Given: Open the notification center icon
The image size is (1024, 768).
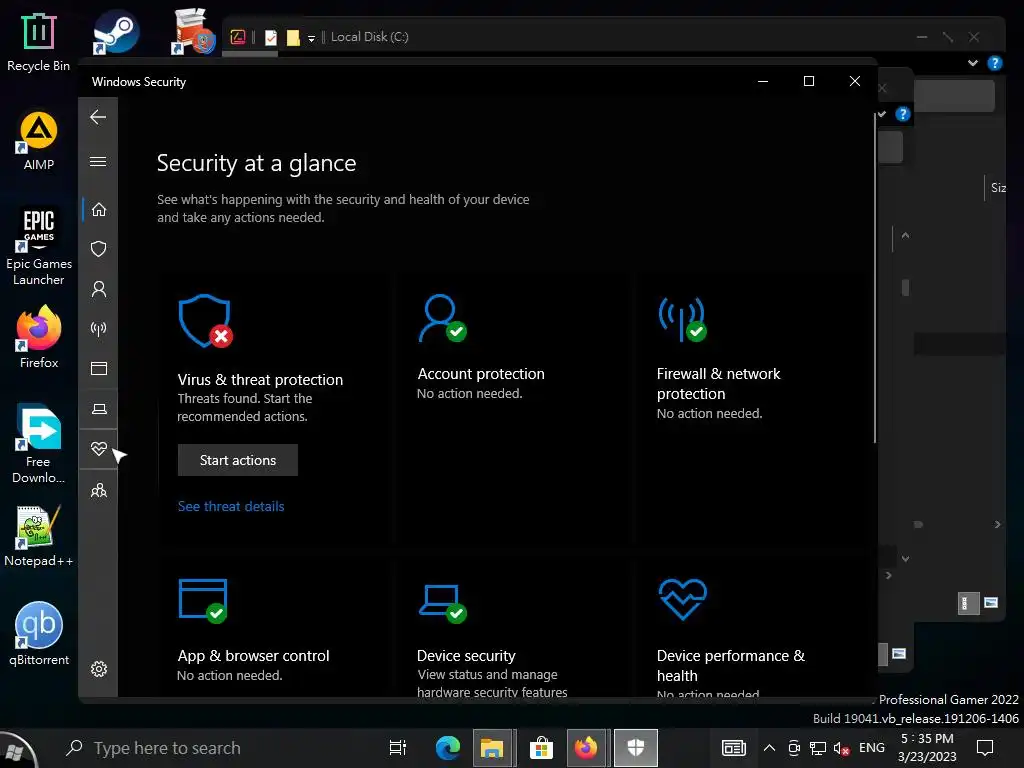Looking at the screenshot, I should tap(985, 748).
